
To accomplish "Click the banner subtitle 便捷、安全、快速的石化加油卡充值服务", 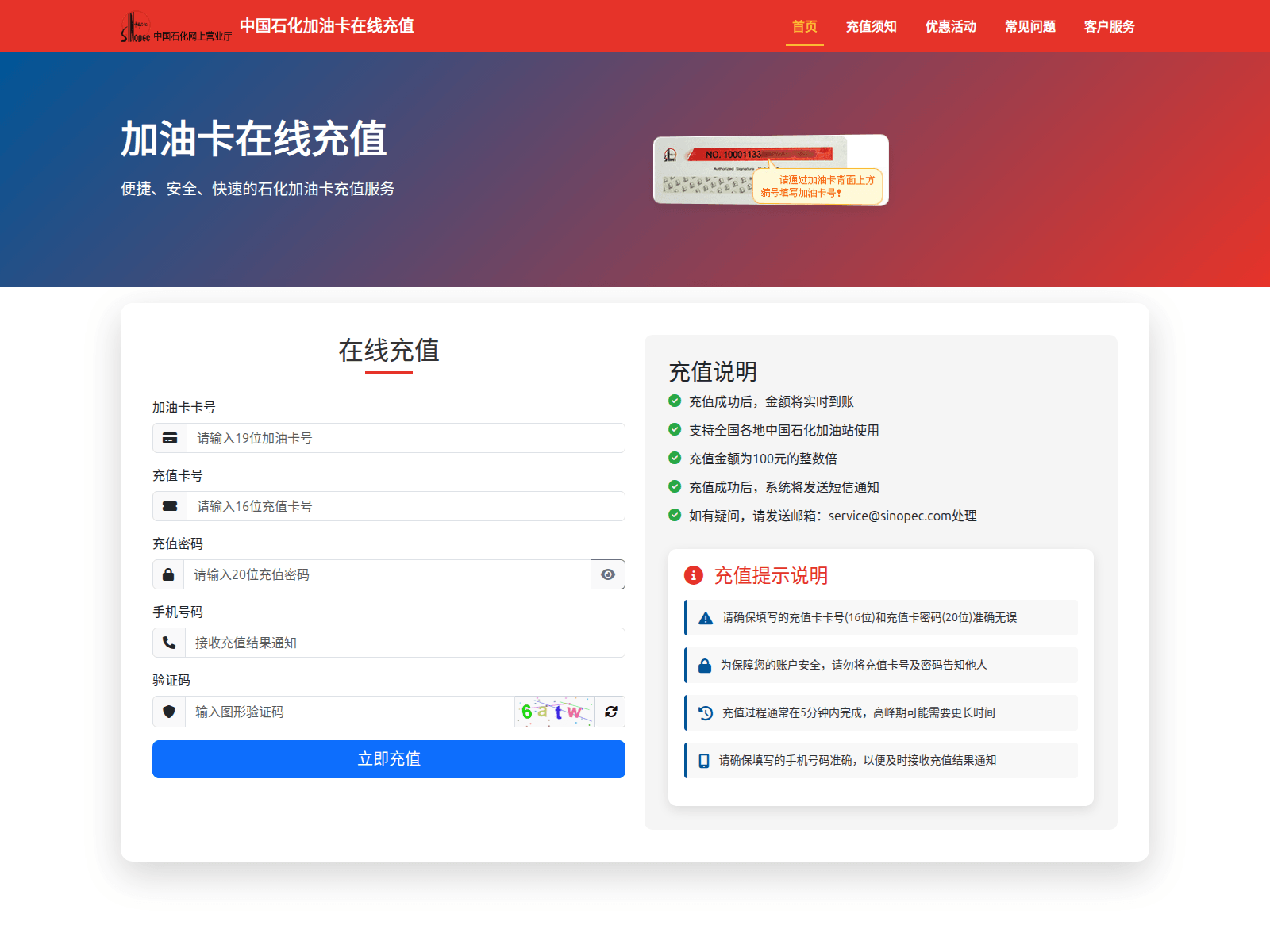I will 258,189.
